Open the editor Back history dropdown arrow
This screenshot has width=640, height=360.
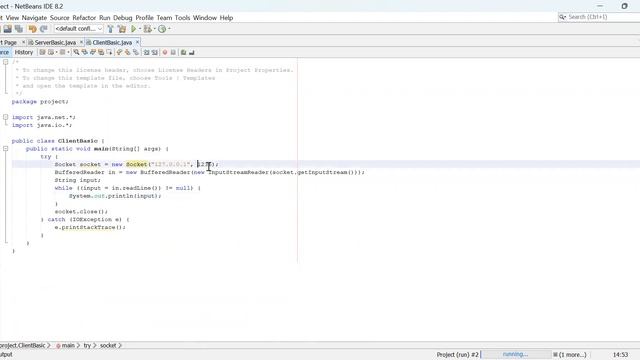[56, 52]
